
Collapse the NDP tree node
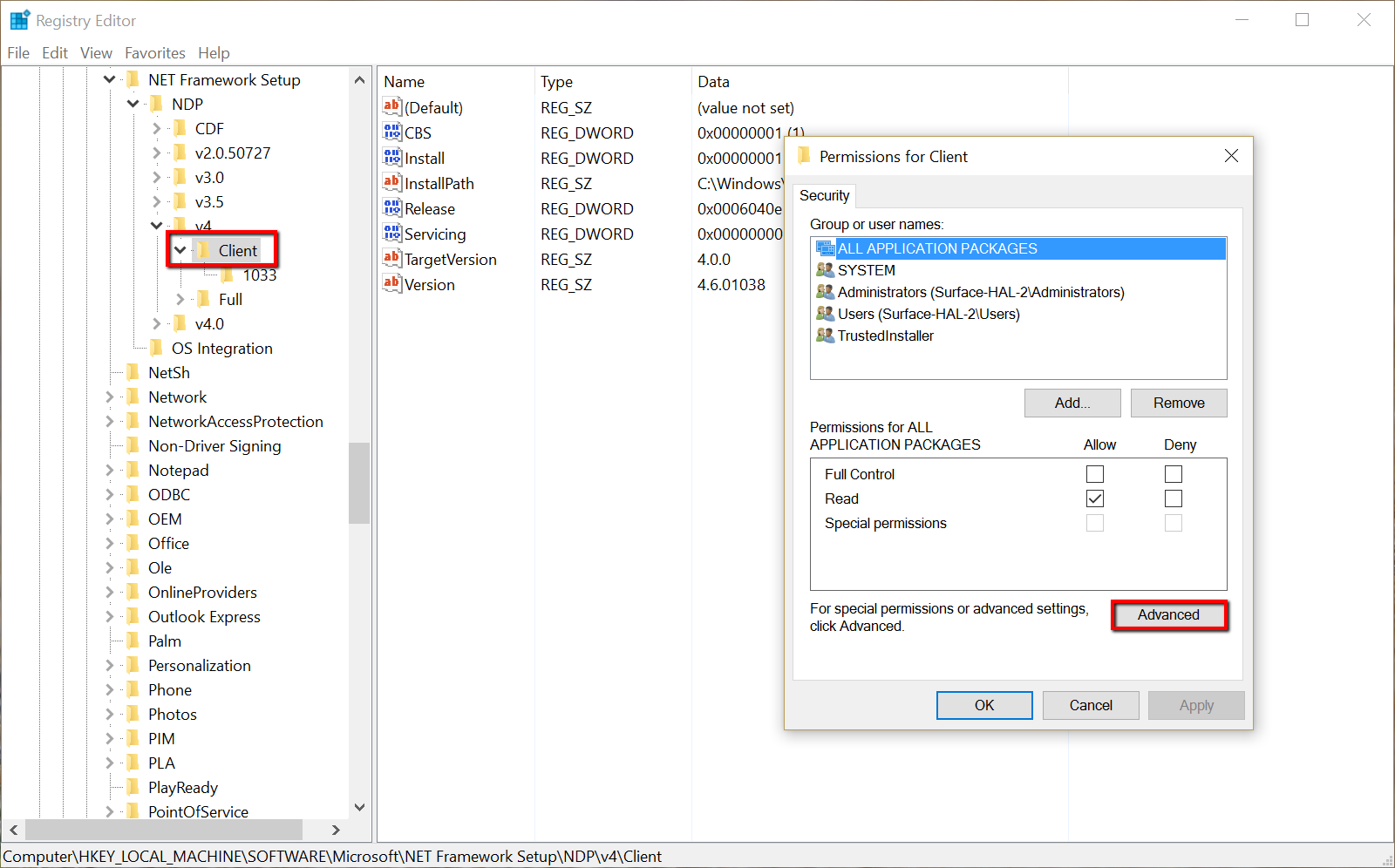(x=133, y=104)
